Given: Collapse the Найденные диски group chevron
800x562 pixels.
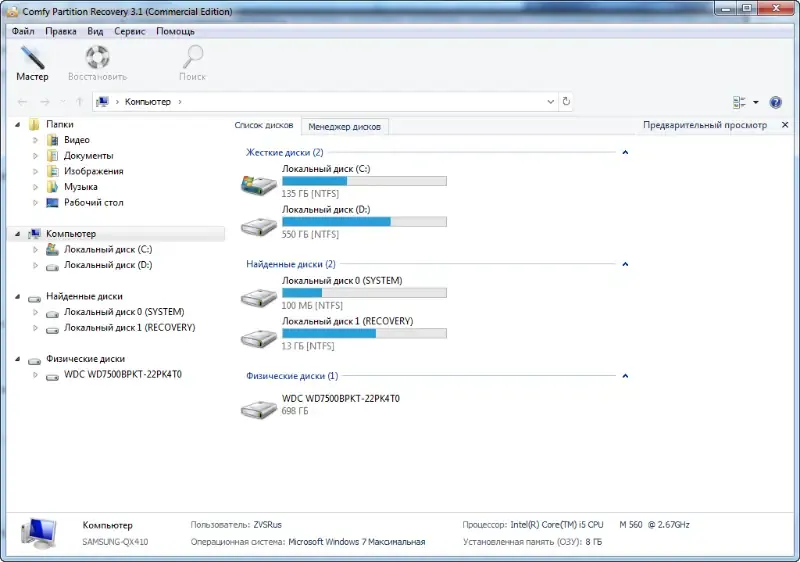Looking at the screenshot, I should [625, 264].
